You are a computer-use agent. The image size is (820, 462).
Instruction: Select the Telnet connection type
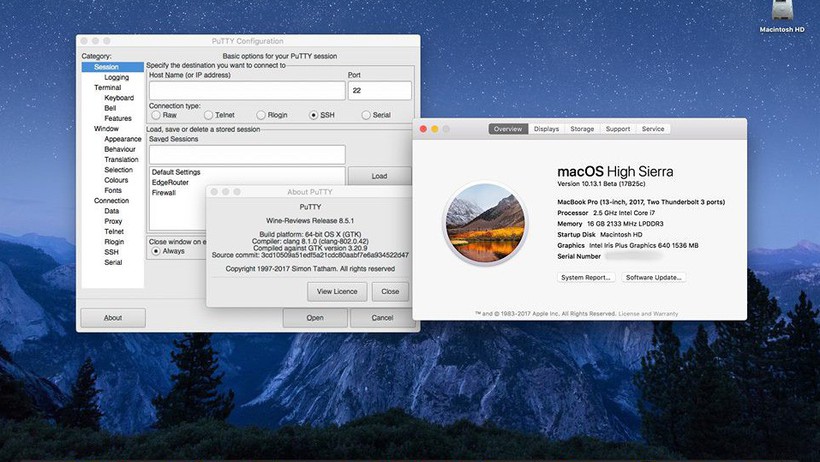[x=209, y=115]
